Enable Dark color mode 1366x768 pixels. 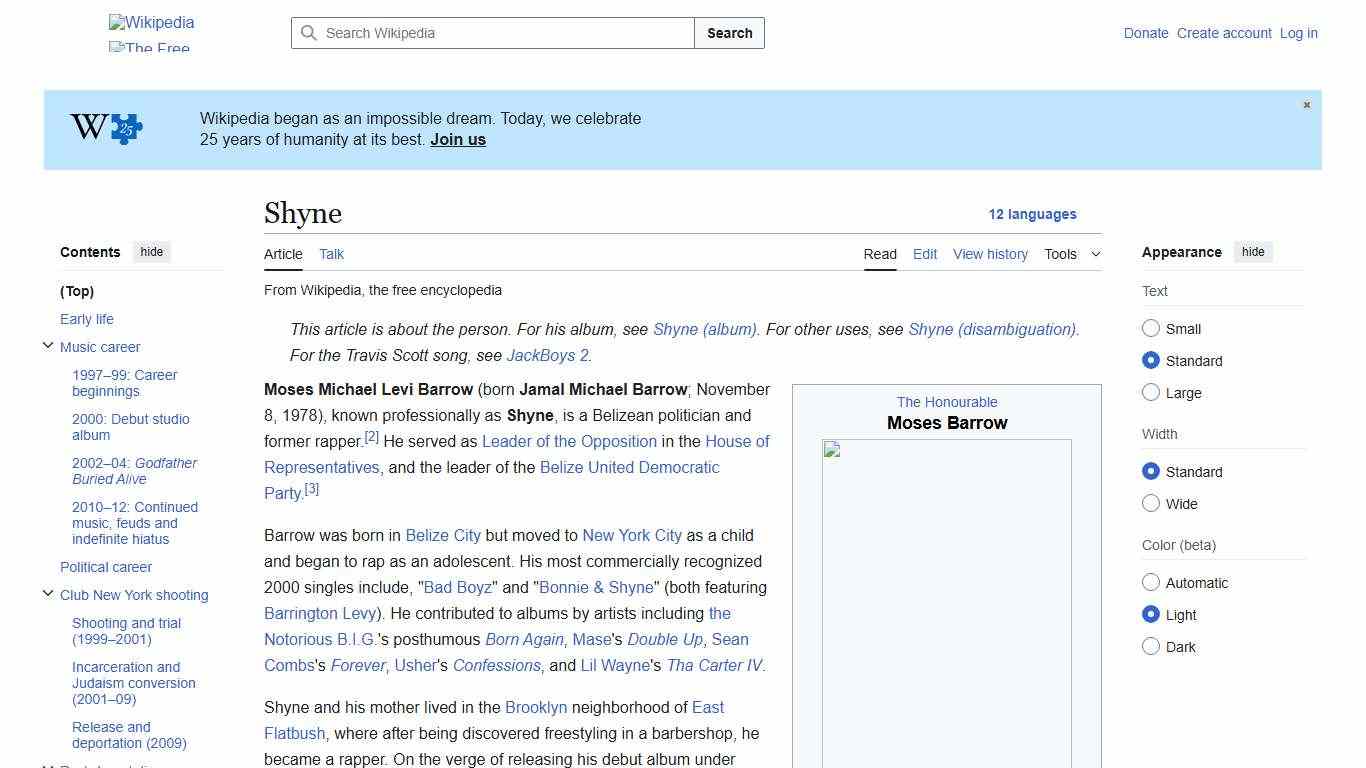(1151, 646)
